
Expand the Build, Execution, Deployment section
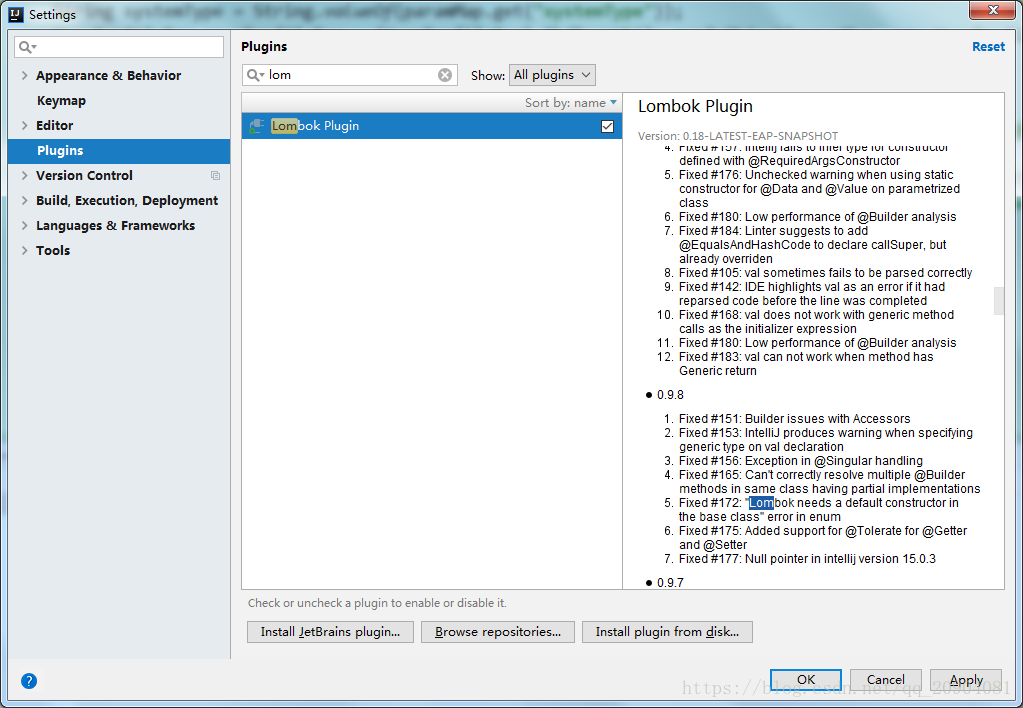[24, 201]
